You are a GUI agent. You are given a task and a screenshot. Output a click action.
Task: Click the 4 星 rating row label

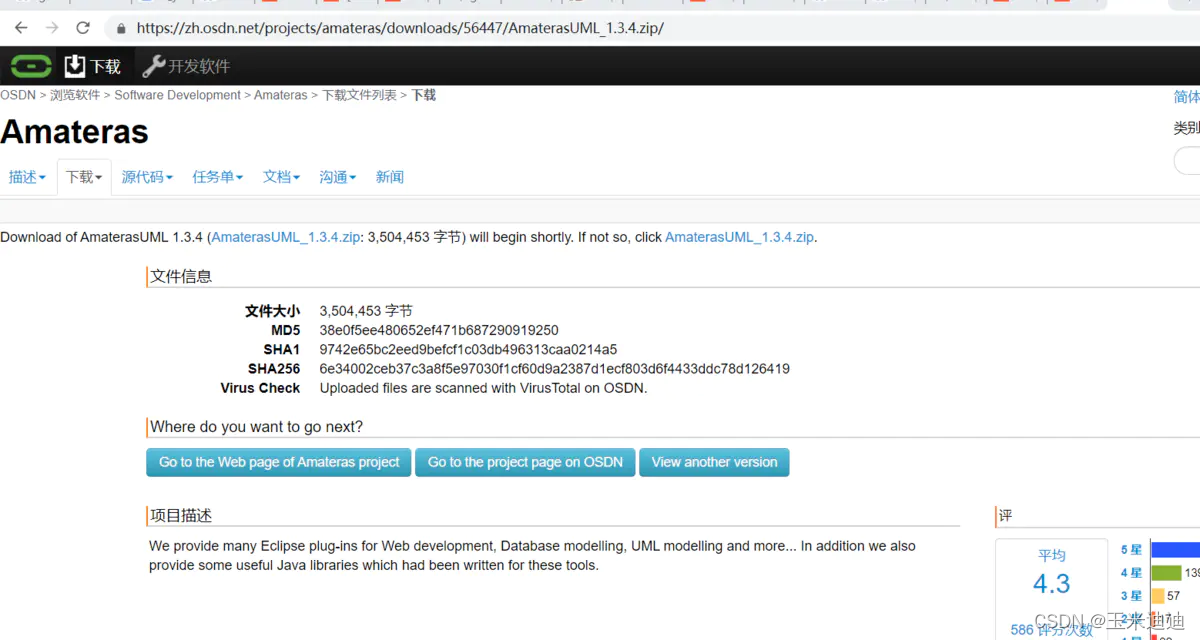click(x=1131, y=573)
